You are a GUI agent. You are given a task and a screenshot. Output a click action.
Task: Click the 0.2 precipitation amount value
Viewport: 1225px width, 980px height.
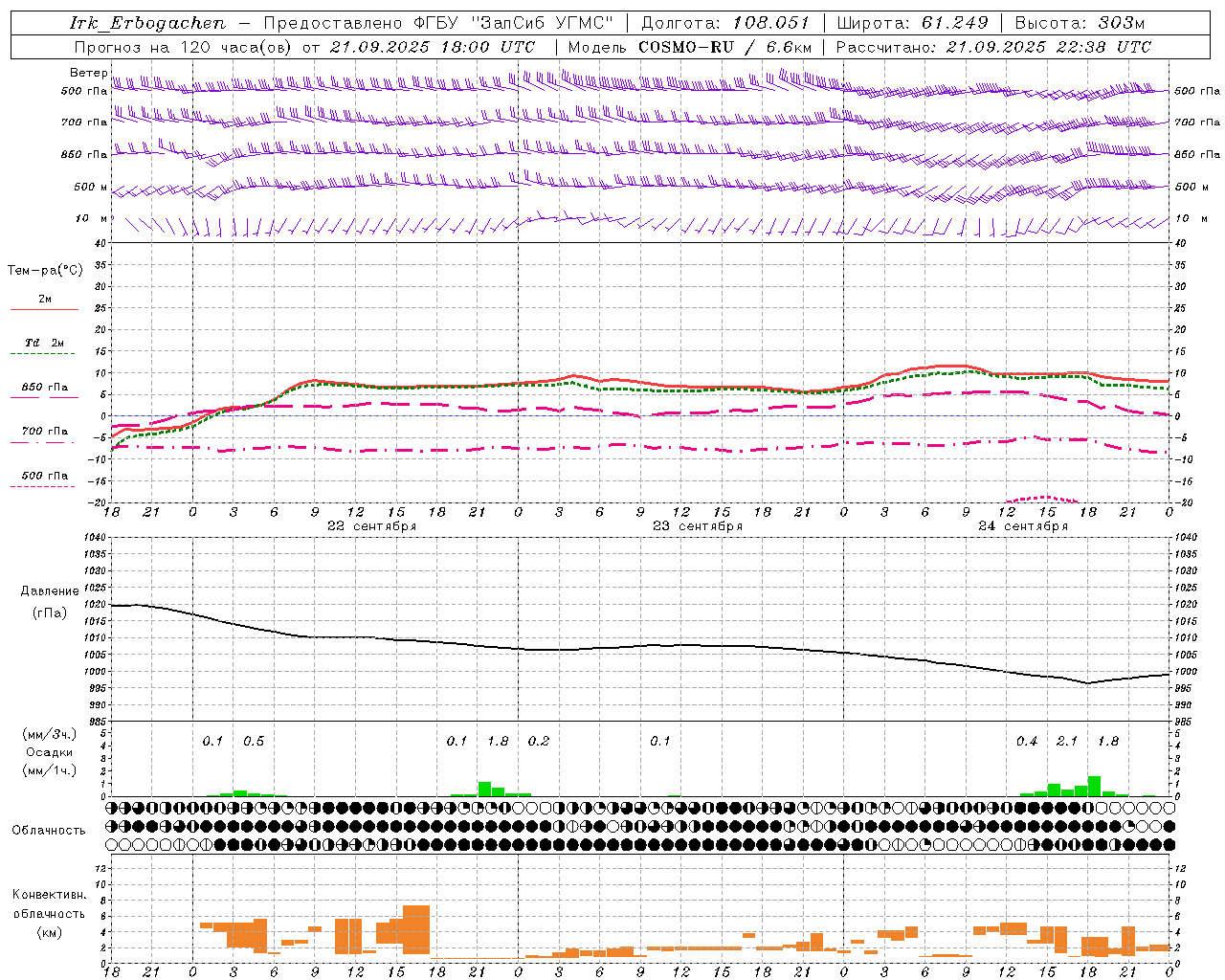[x=539, y=742]
